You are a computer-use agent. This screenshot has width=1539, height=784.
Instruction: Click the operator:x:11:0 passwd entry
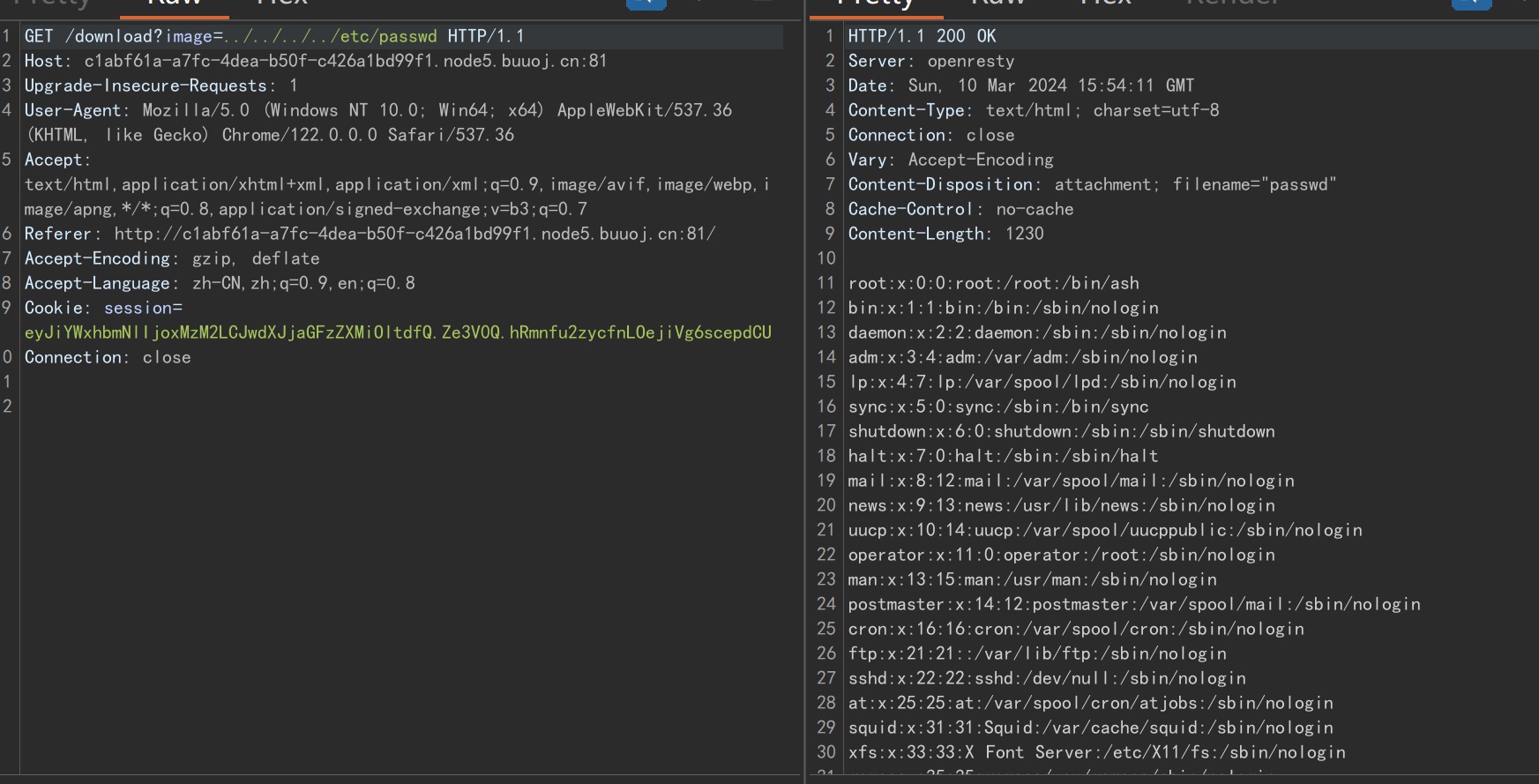1062,555
